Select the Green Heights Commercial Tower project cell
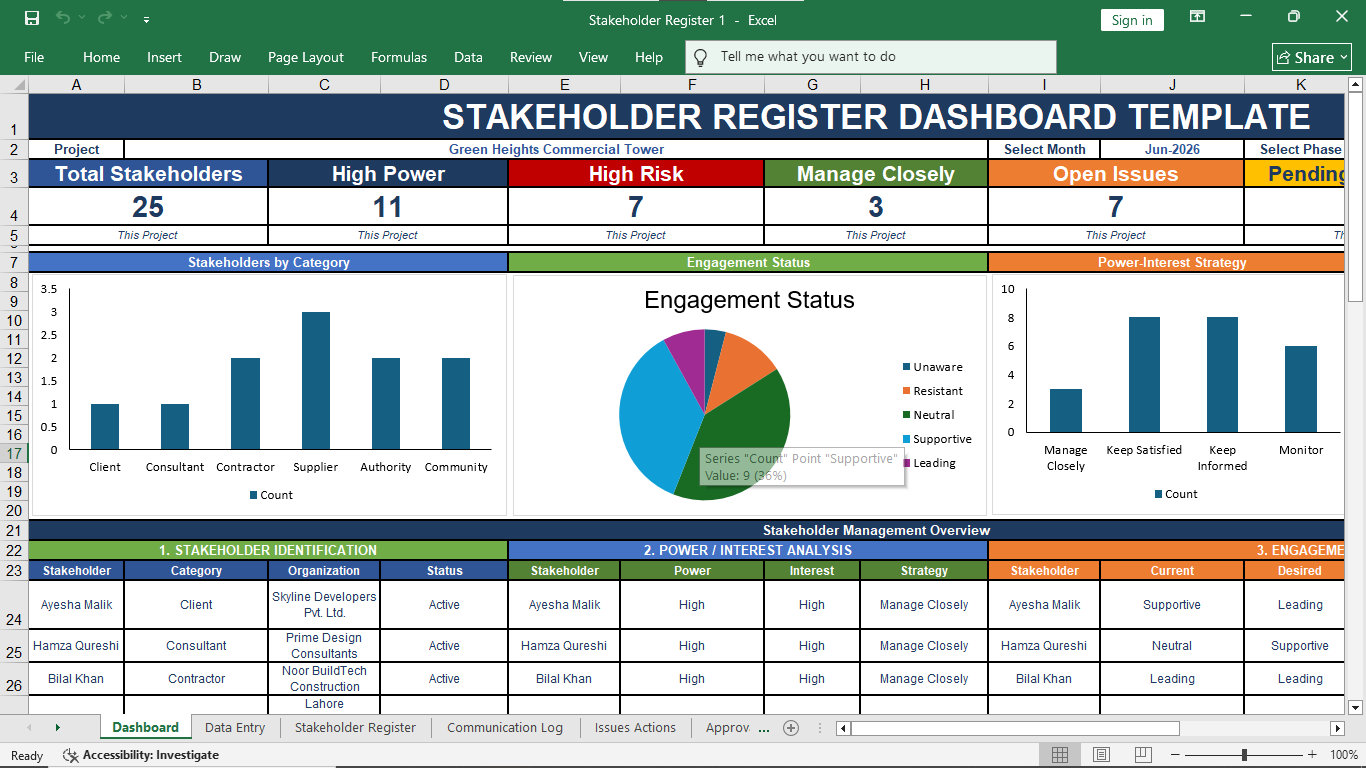 (x=556, y=149)
